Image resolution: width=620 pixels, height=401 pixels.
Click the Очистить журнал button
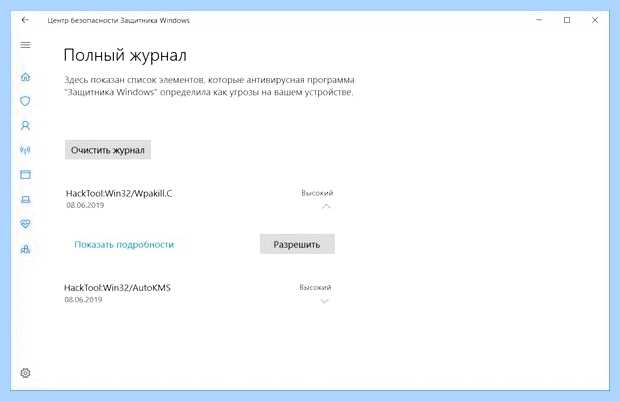click(108, 150)
